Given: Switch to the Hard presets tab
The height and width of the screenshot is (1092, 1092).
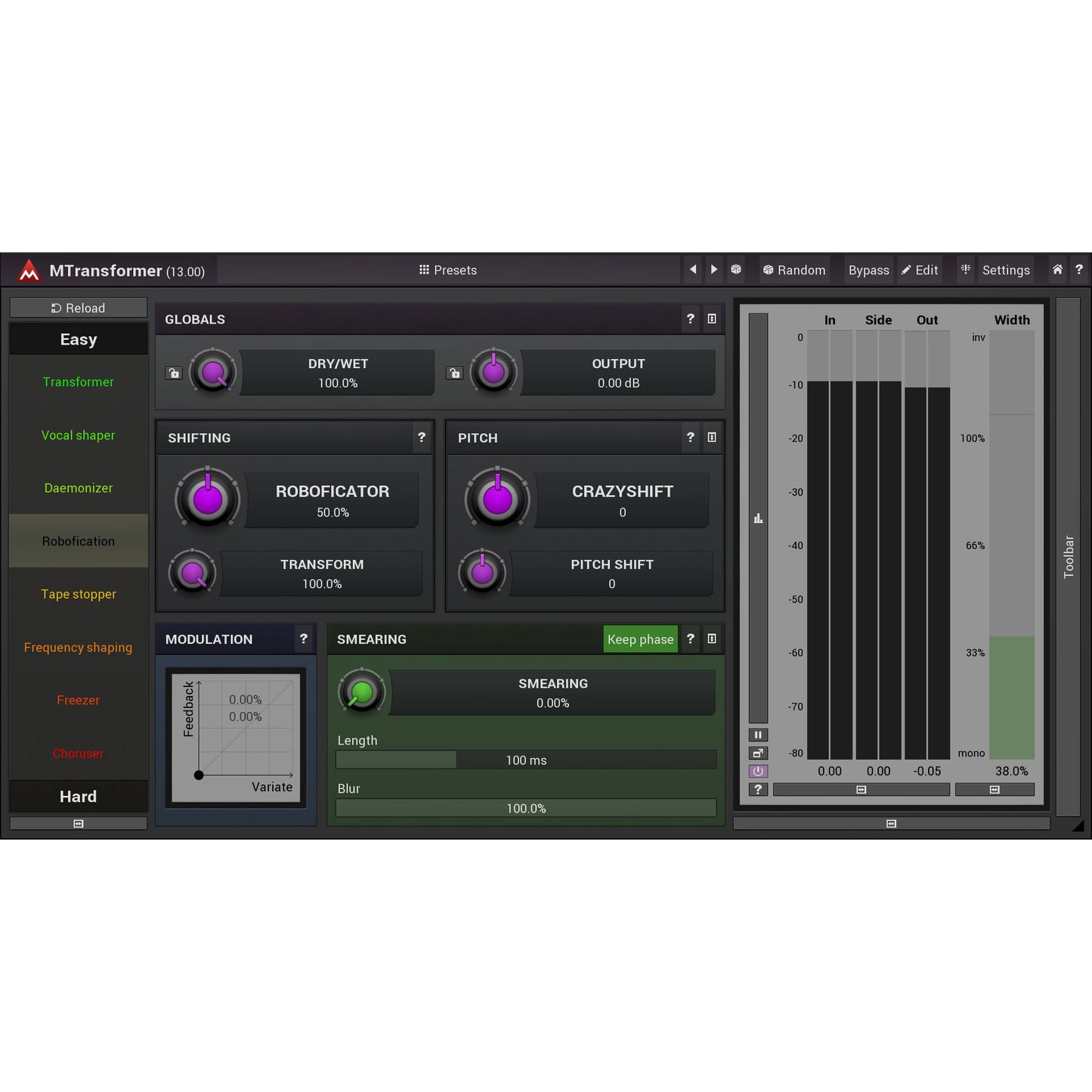Looking at the screenshot, I should 78,796.
